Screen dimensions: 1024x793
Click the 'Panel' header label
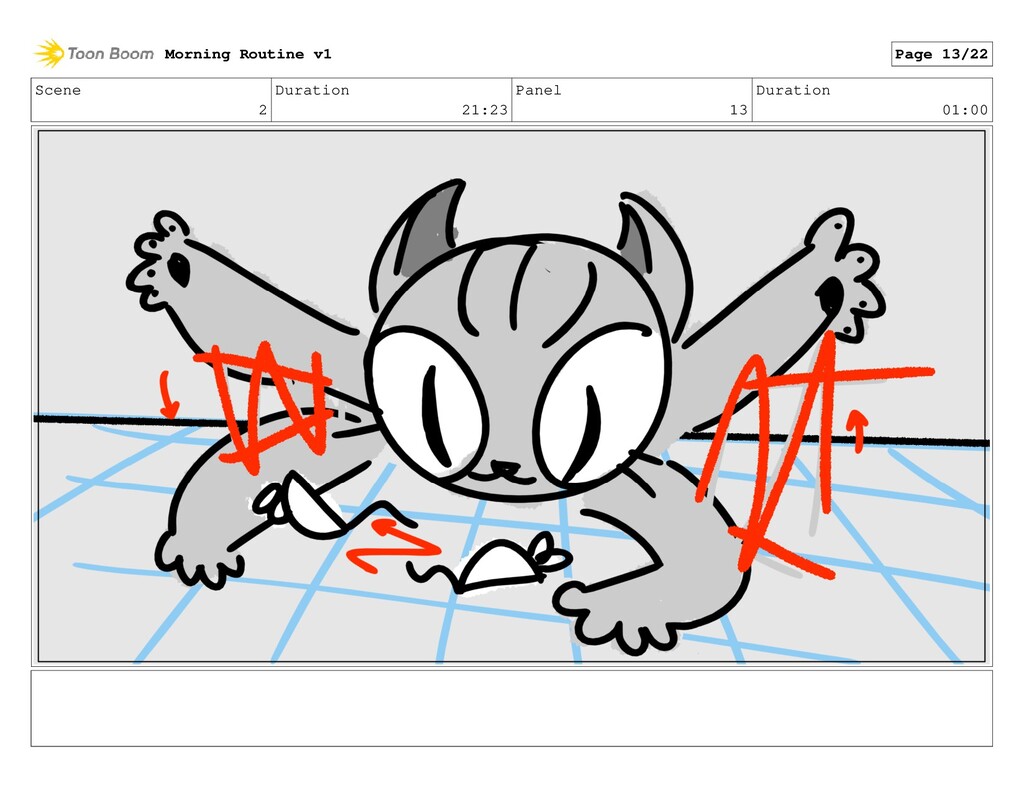[538, 90]
